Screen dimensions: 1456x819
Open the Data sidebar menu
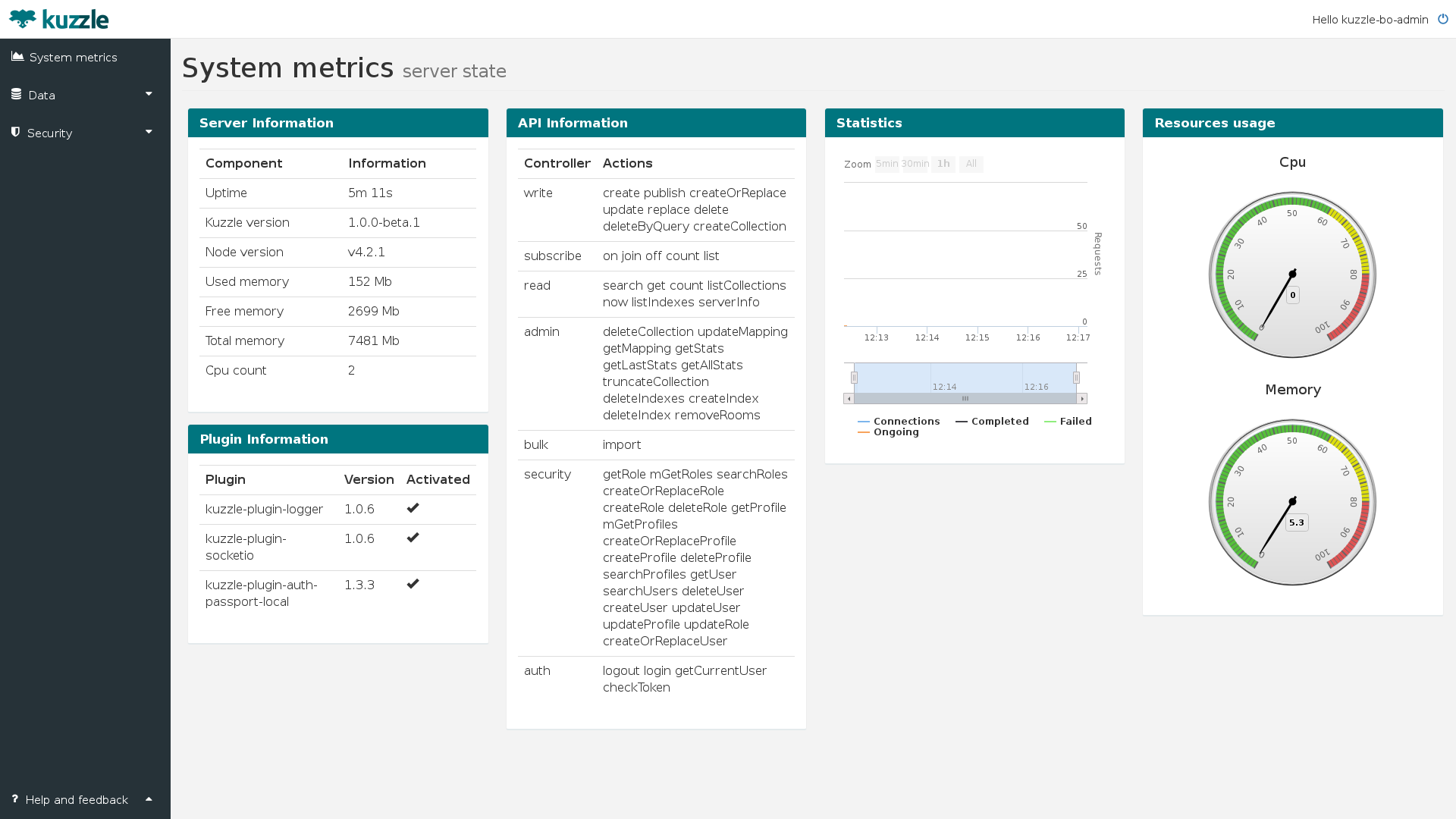coord(85,96)
